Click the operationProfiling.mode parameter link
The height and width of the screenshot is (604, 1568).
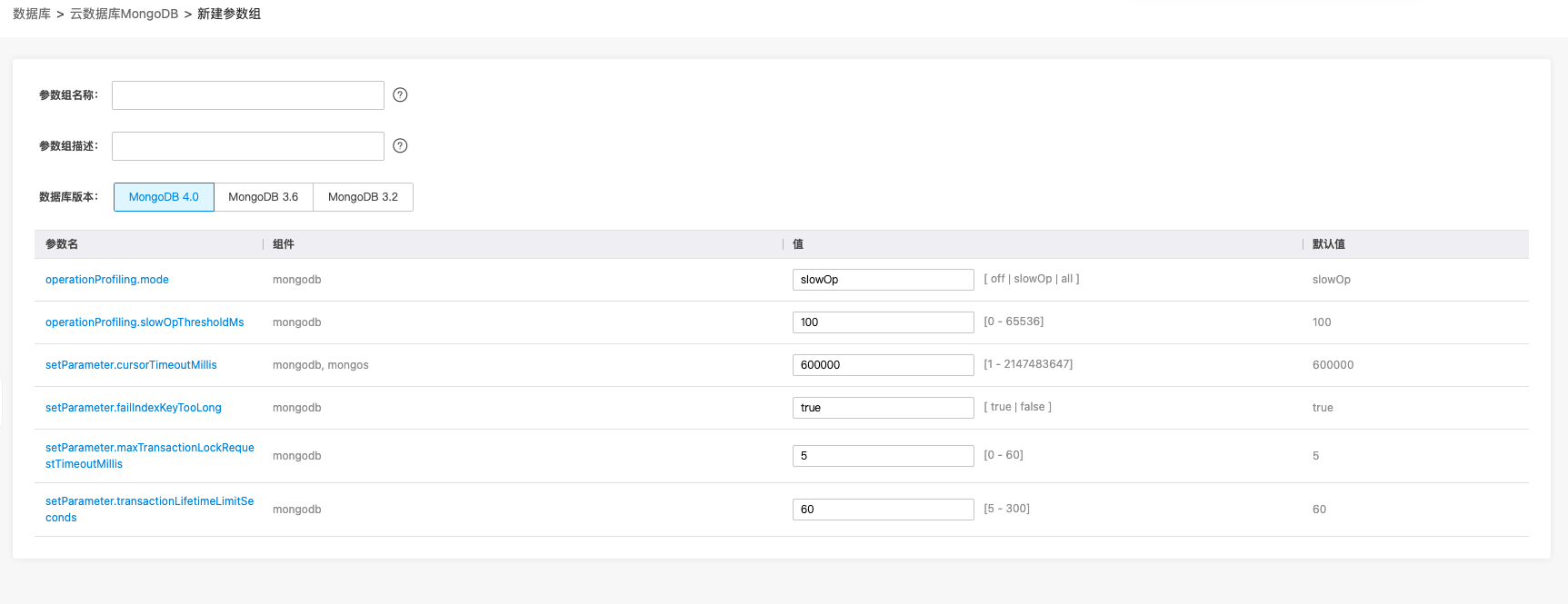click(107, 280)
